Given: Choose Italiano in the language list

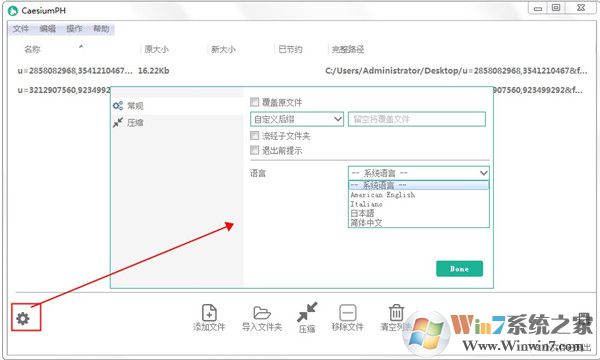Looking at the screenshot, I should click(419, 204).
